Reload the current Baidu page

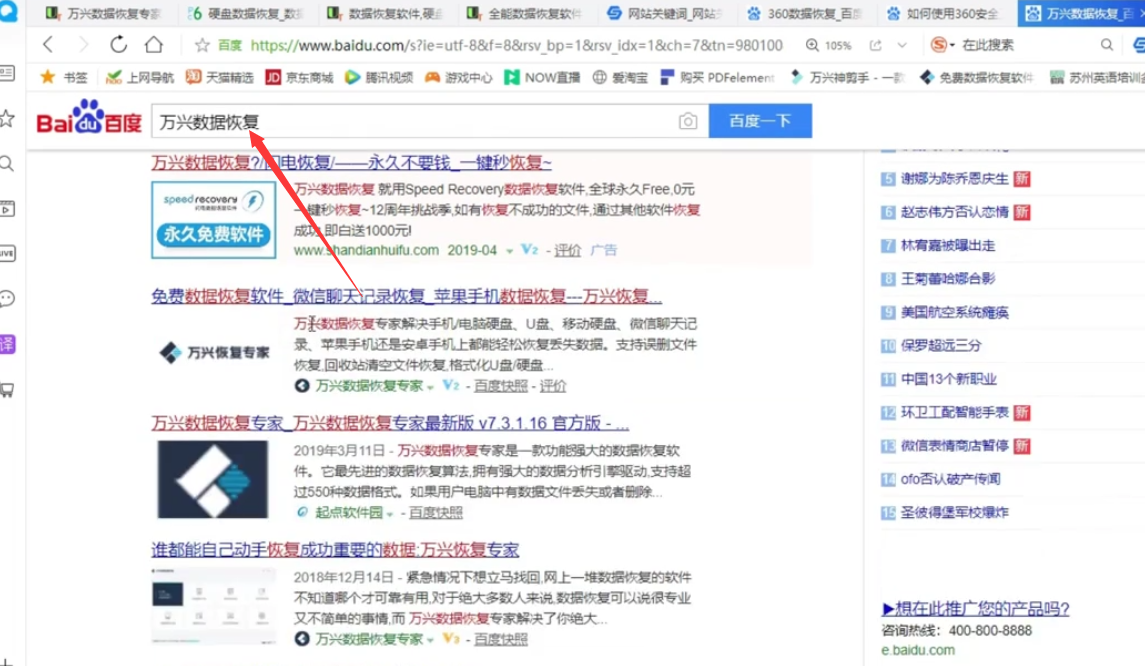(x=118, y=45)
